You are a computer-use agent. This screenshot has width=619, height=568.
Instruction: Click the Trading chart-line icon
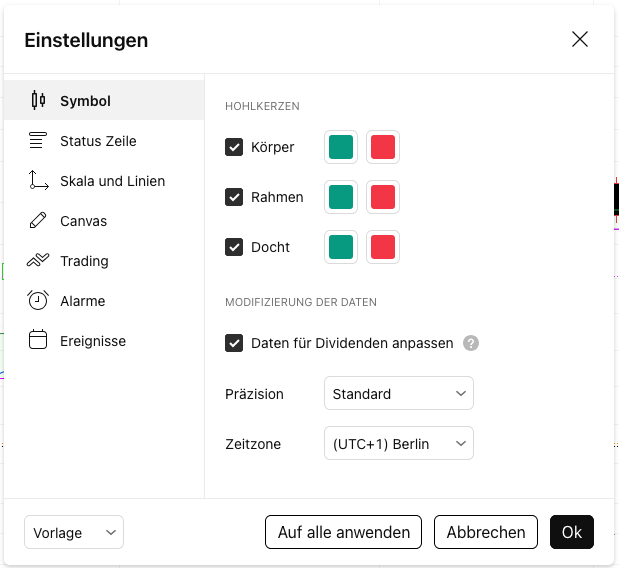39,261
